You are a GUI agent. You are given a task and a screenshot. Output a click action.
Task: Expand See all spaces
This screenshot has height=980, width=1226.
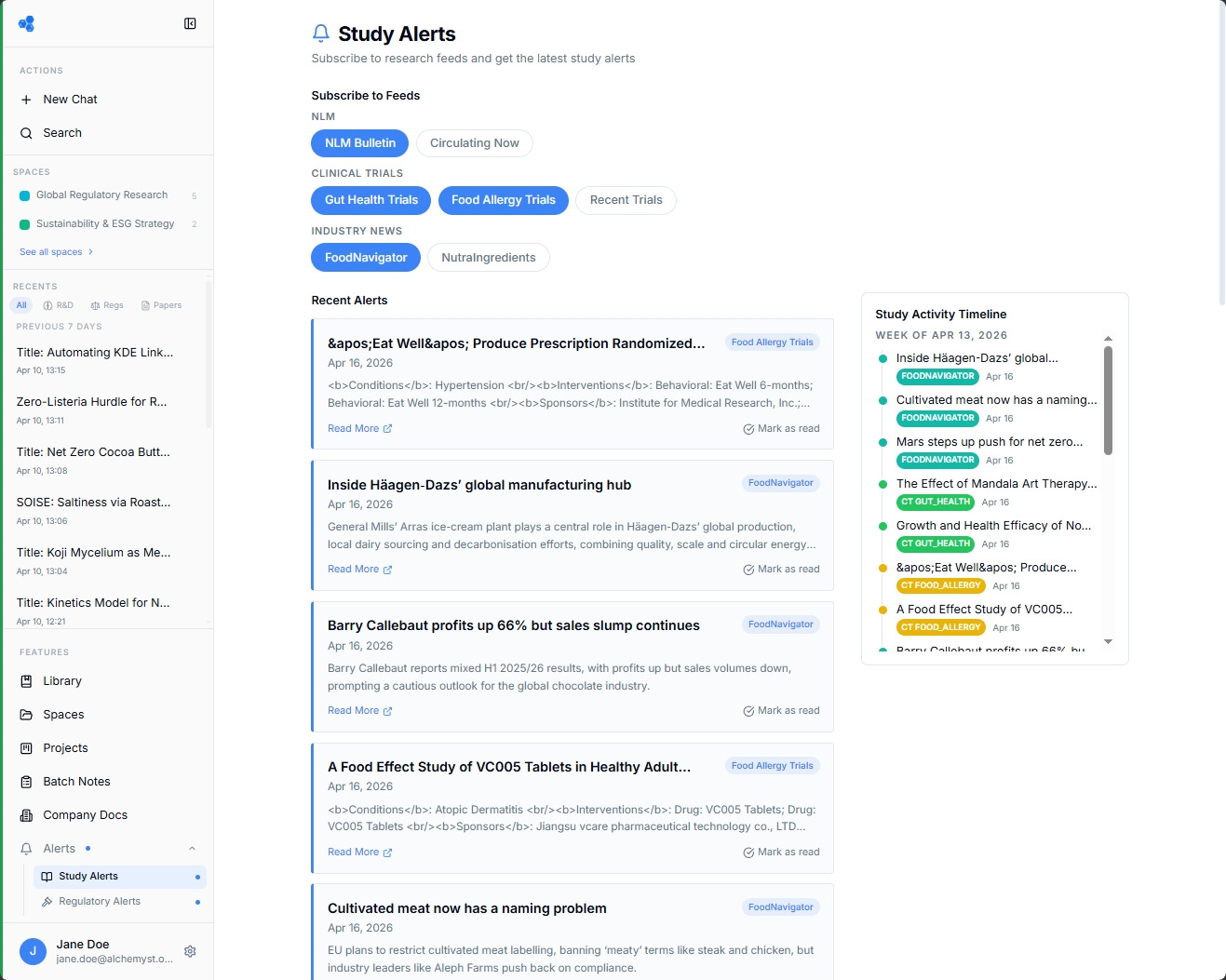coord(56,251)
